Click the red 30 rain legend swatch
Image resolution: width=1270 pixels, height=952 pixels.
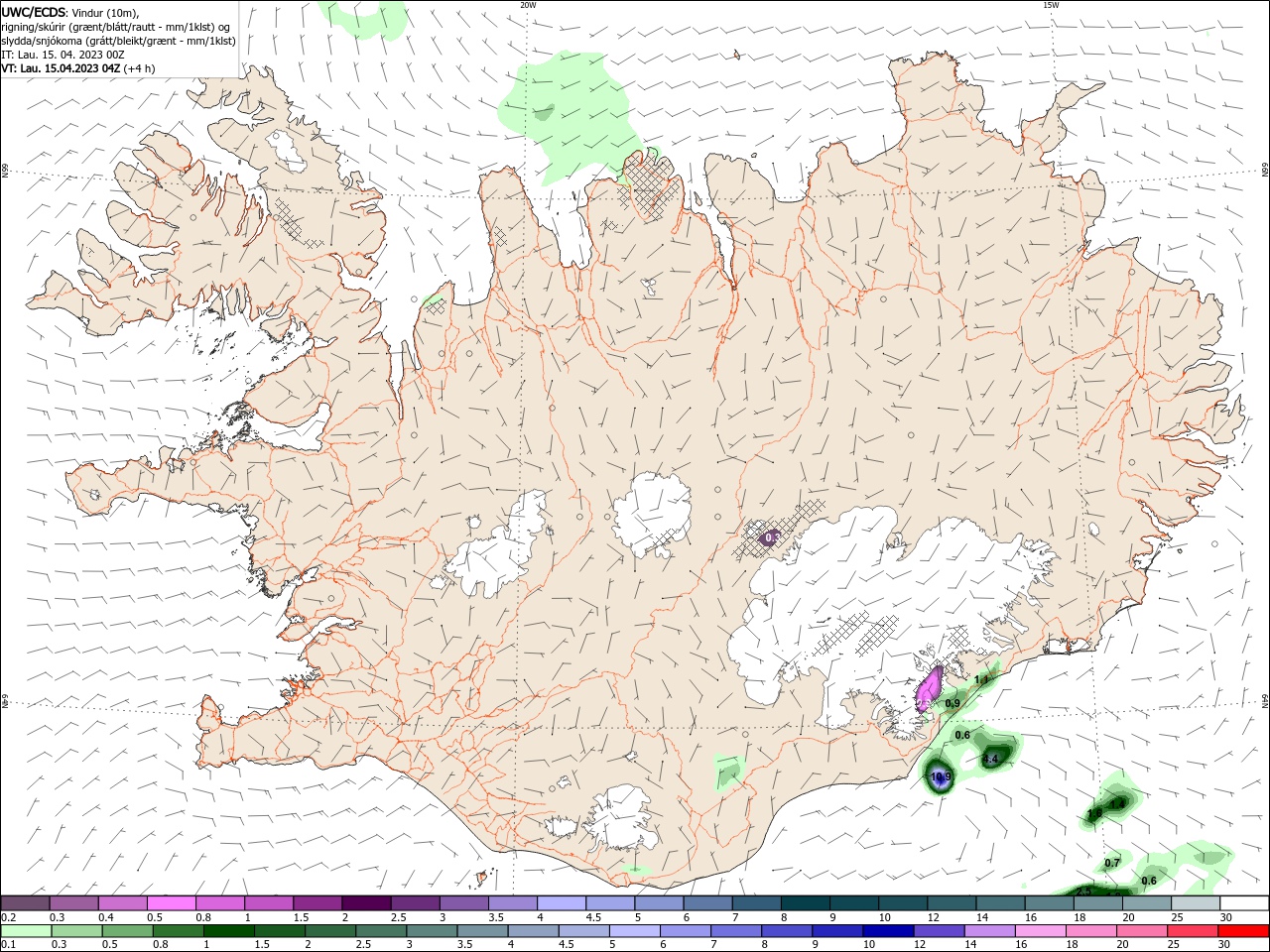pos(1243,930)
